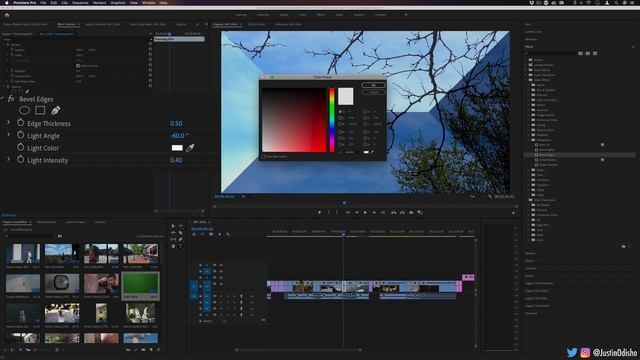Play the sequence in Program monitor
Screen dimensions: 640x360
click(365, 212)
